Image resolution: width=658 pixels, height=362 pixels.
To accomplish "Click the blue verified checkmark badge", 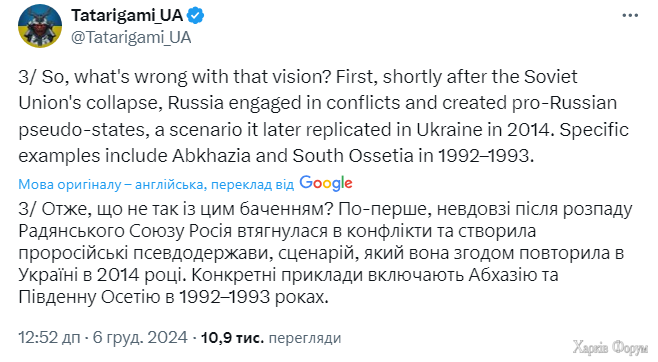I will [x=195, y=16].
